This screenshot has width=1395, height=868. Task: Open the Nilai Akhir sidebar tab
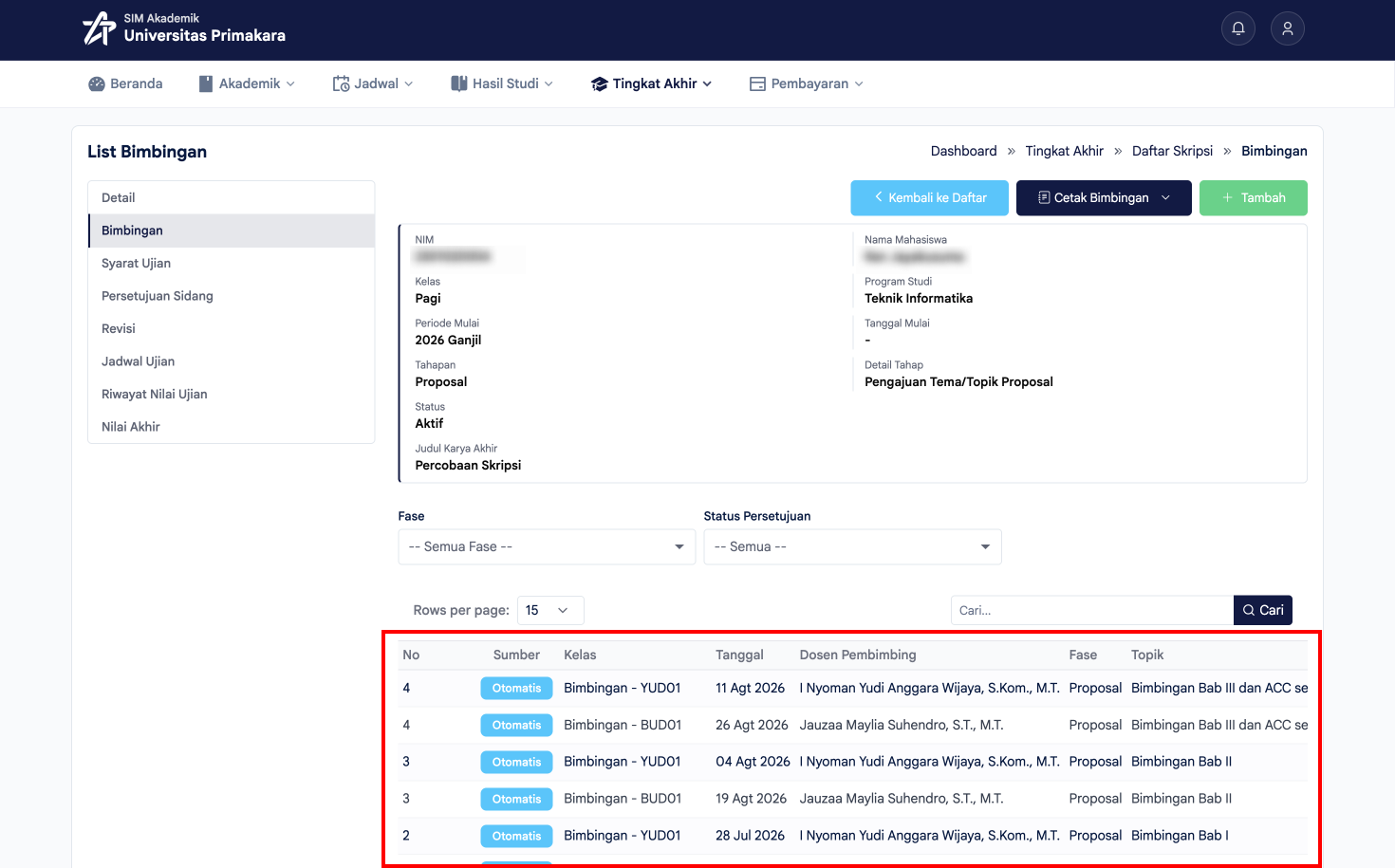tap(232, 427)
